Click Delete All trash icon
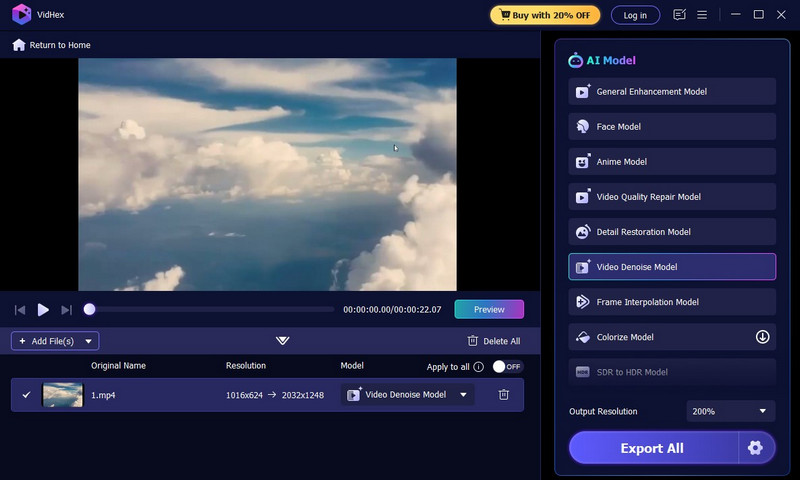 coord(472,341)
